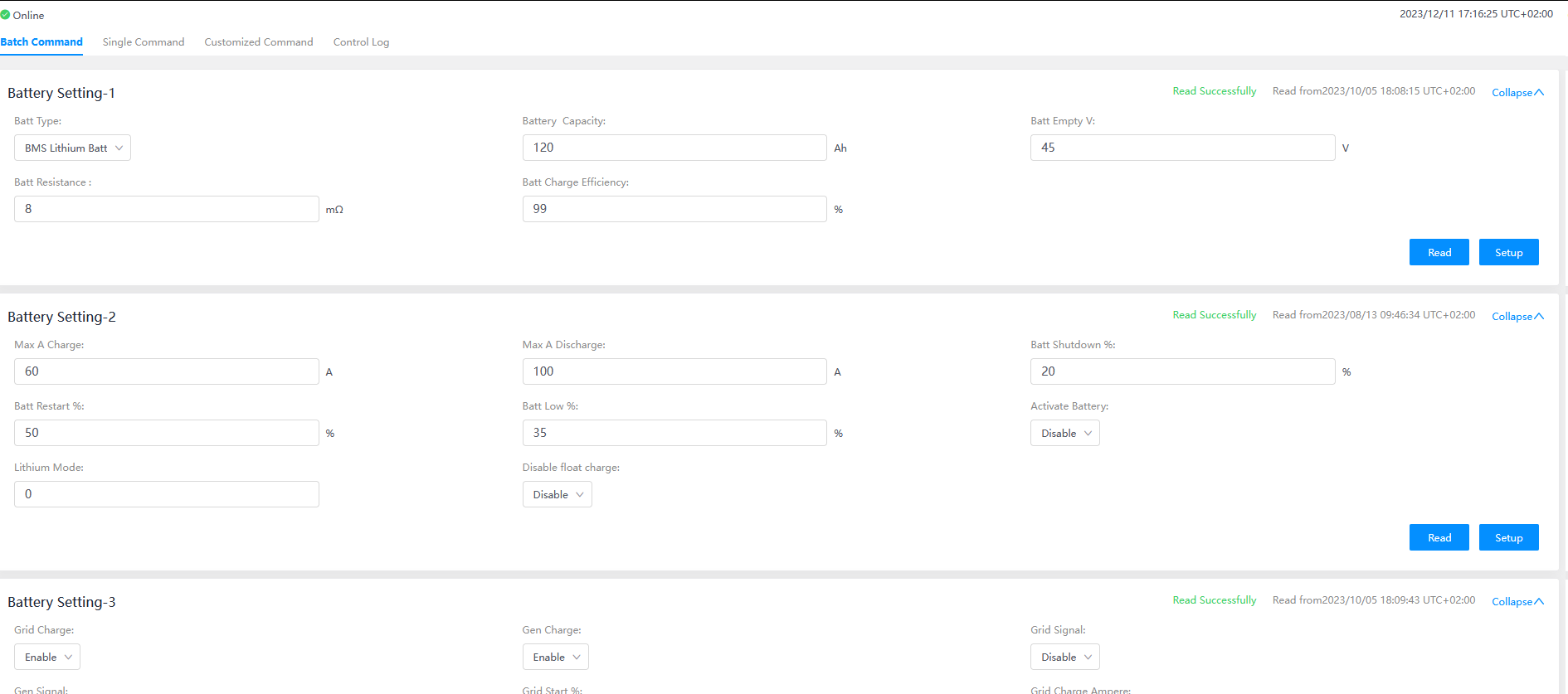Click Read Successfully text in Battery Setting-2
Screen dimensions: 1568x694
1215,315
